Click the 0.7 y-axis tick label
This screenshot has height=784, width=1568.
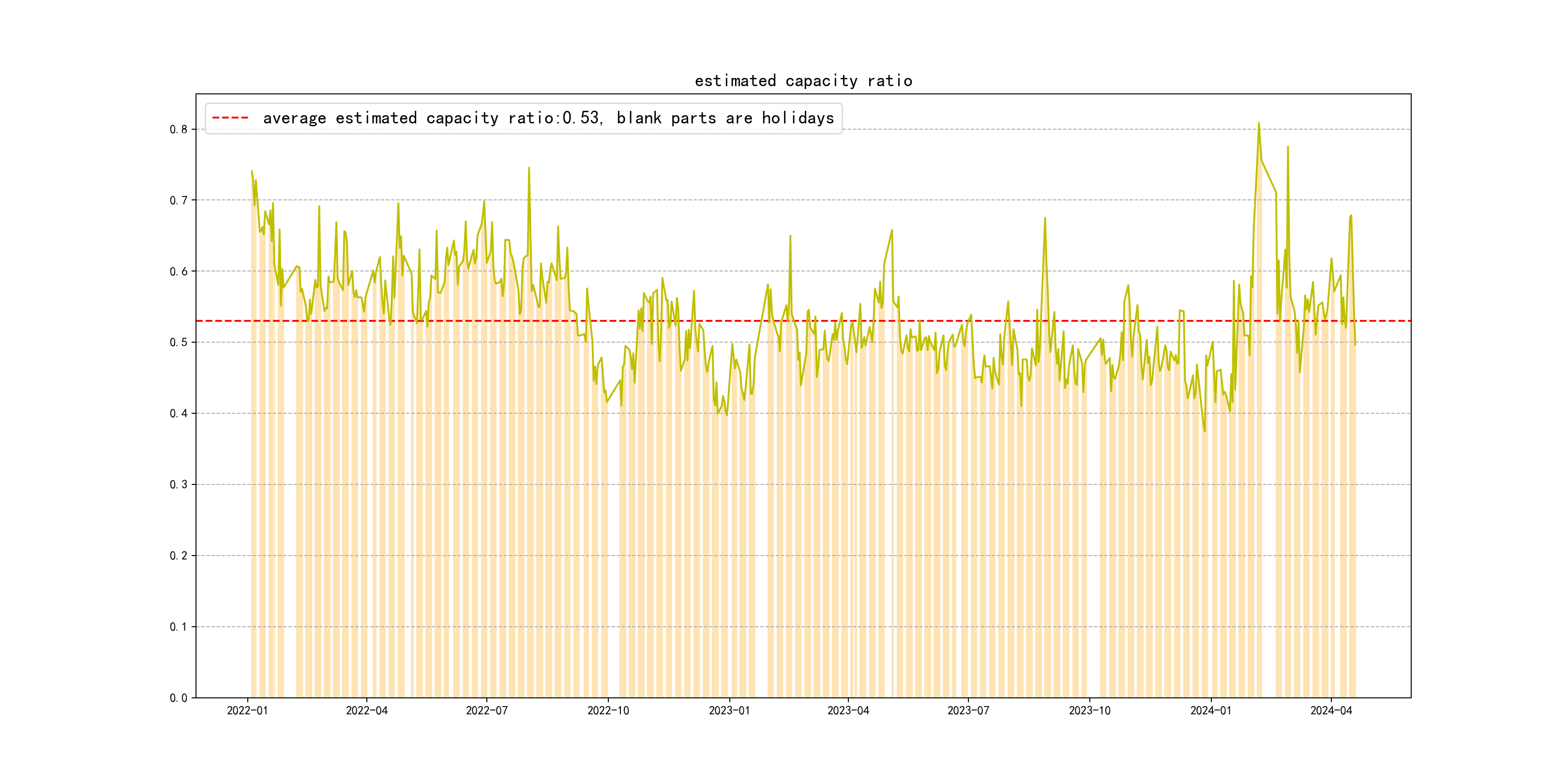[179, 200]
